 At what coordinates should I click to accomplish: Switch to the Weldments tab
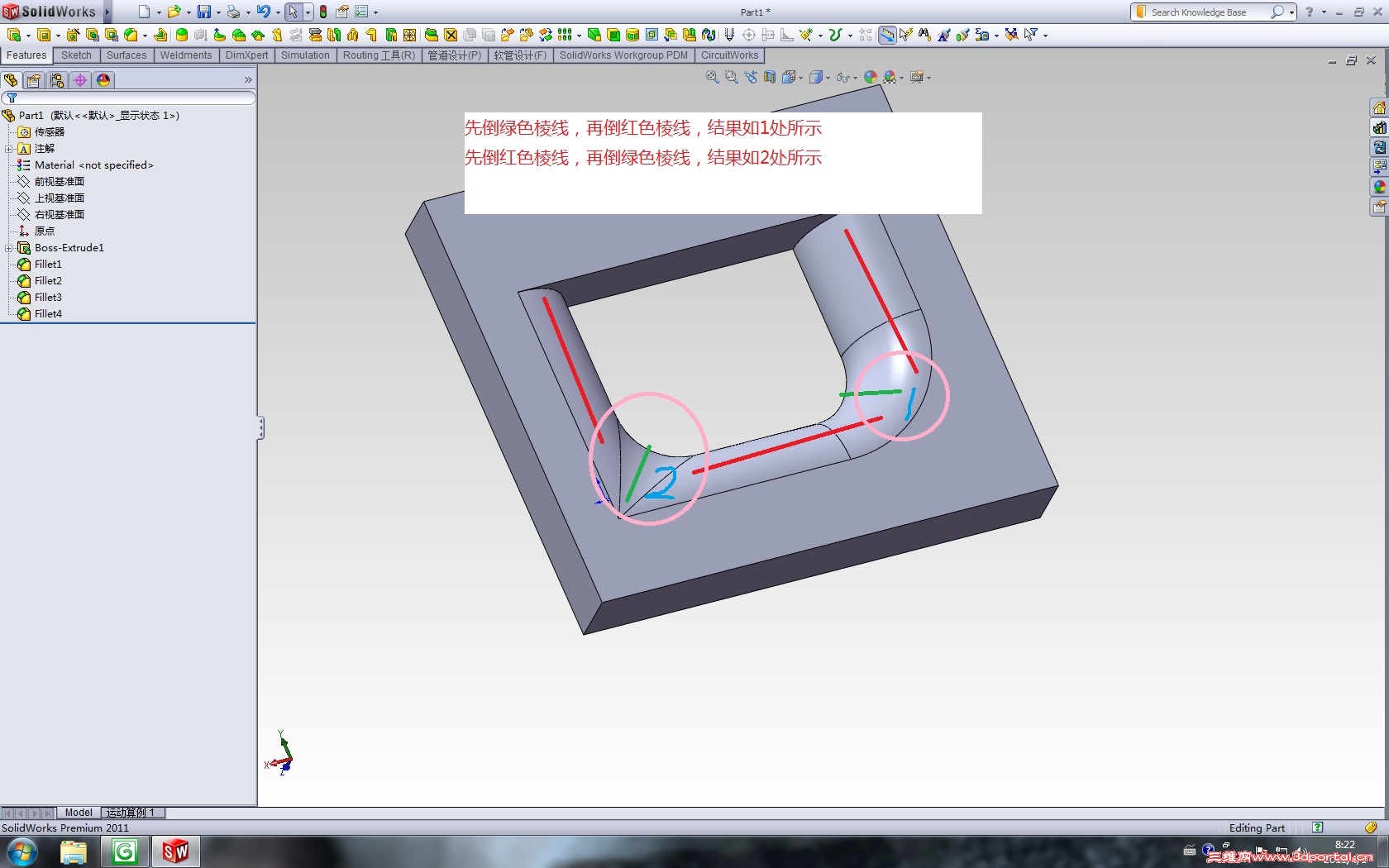186,55
